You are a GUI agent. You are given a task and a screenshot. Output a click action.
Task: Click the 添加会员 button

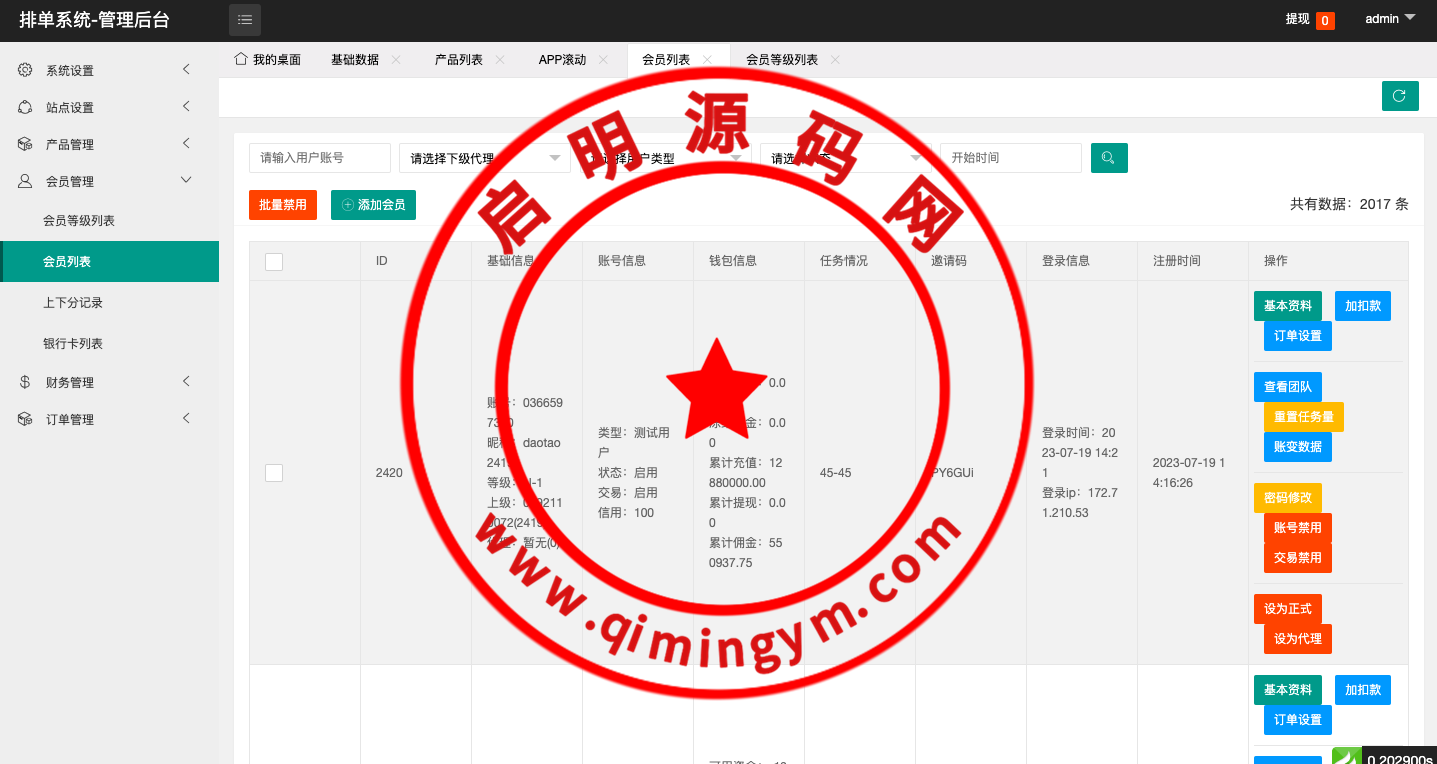[x=373, y=205]
